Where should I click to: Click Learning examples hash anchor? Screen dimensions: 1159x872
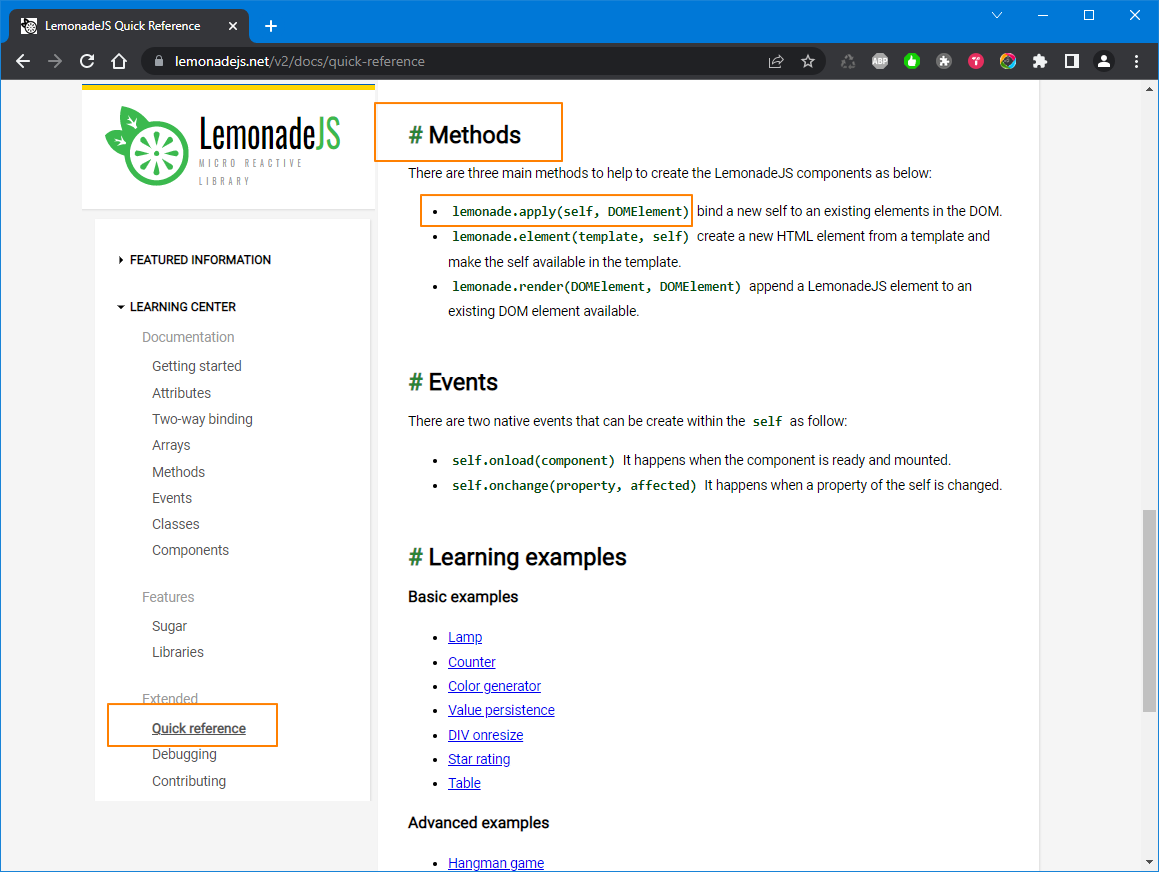point(415,557)
